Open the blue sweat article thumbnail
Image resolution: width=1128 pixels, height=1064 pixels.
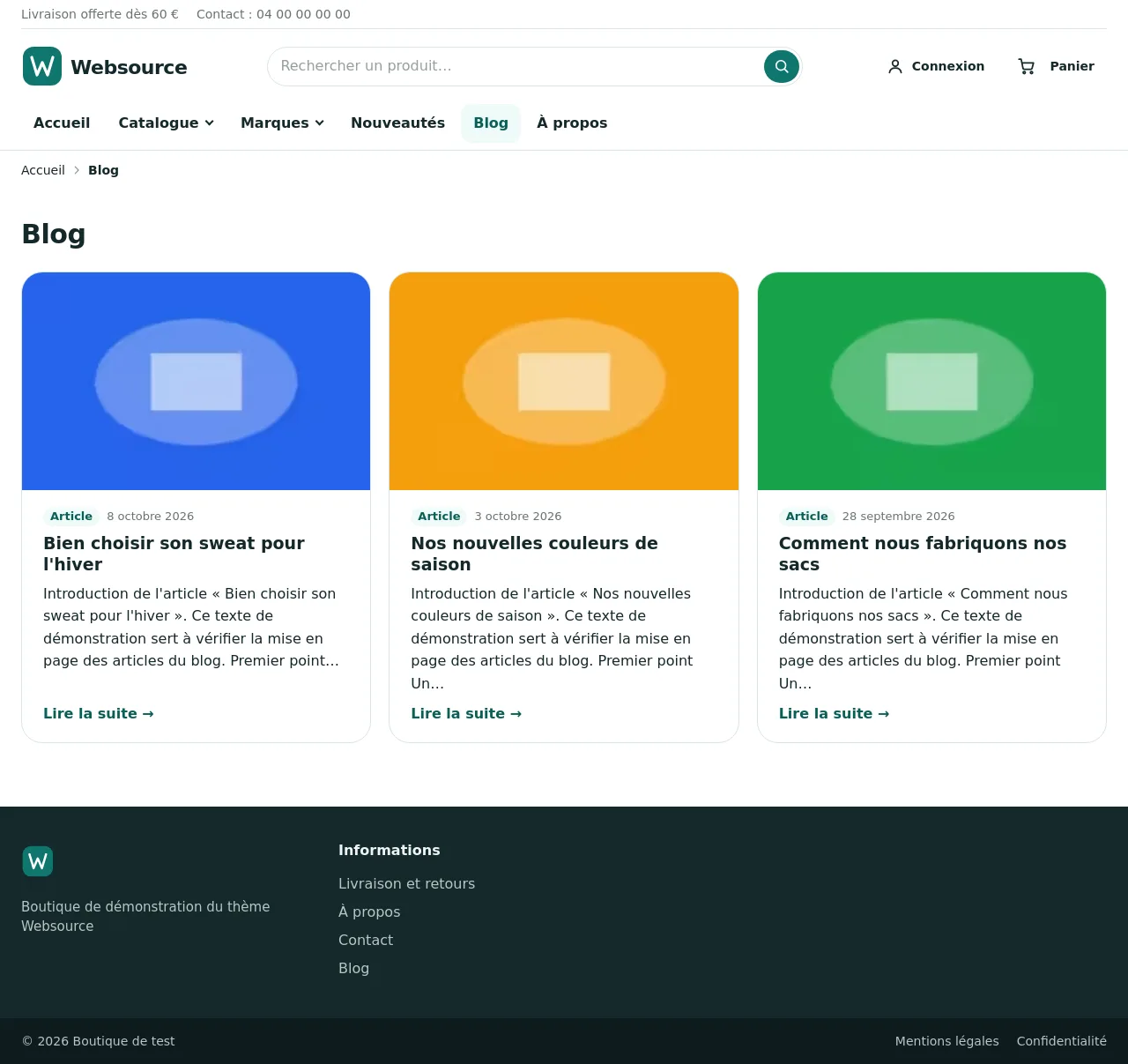pyautogui.click(x=197, y=381)
